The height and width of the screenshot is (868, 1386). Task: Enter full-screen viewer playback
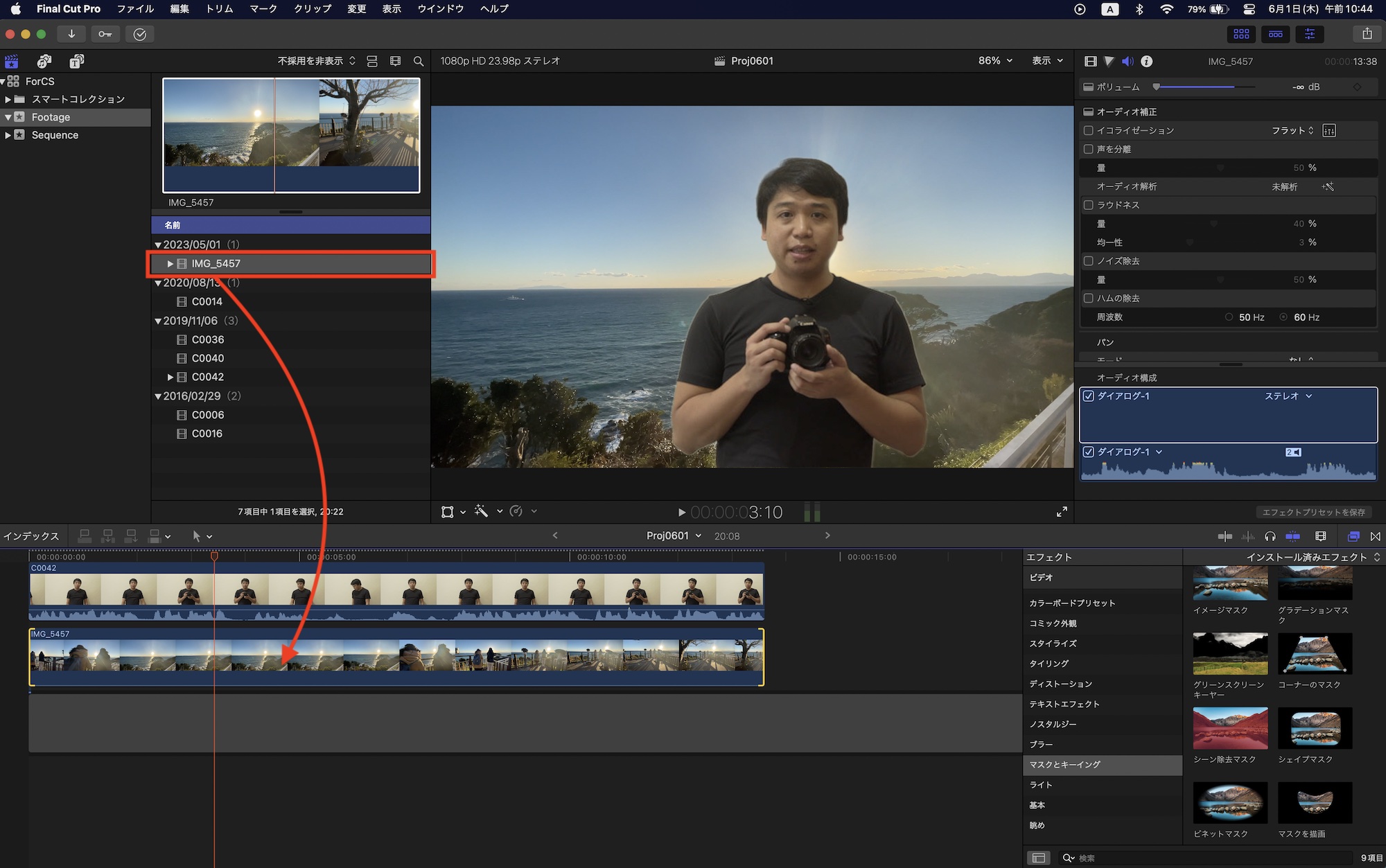coord(1062,512)
